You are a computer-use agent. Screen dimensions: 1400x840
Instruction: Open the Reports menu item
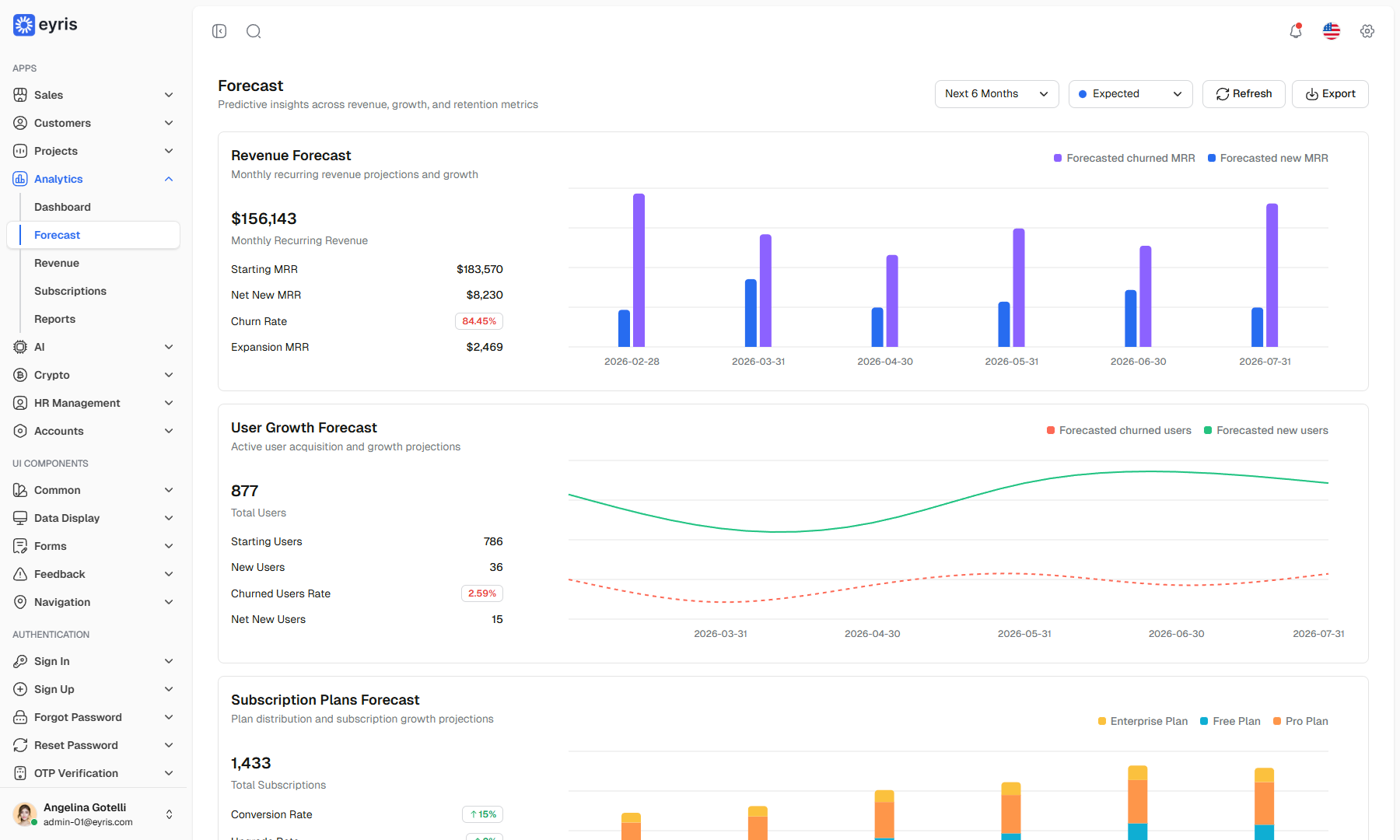click(54, 319)
